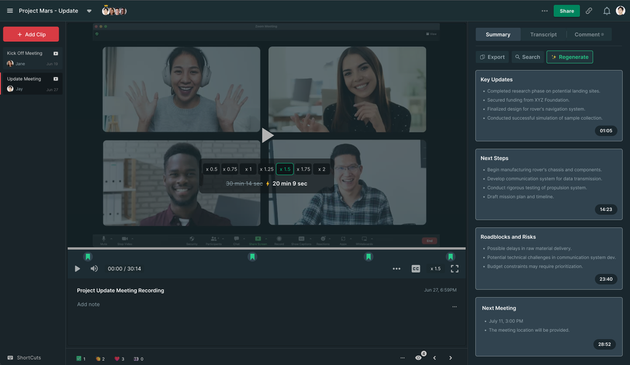Set playback speed to x 1.25
This screenshot has height=365, width=630.
[x=266, y=169]
